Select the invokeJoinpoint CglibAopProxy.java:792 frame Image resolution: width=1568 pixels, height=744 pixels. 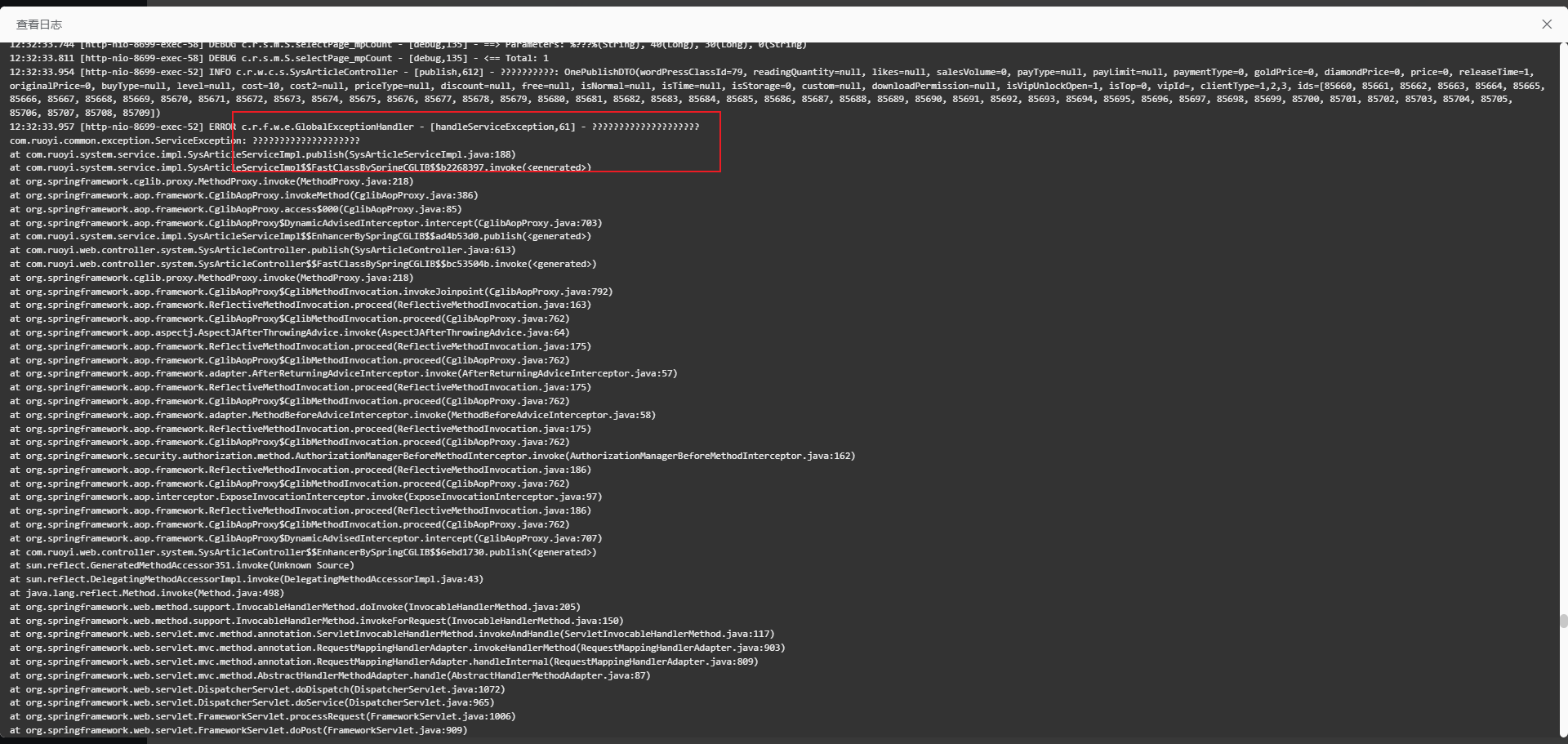(x=311, y=292)
